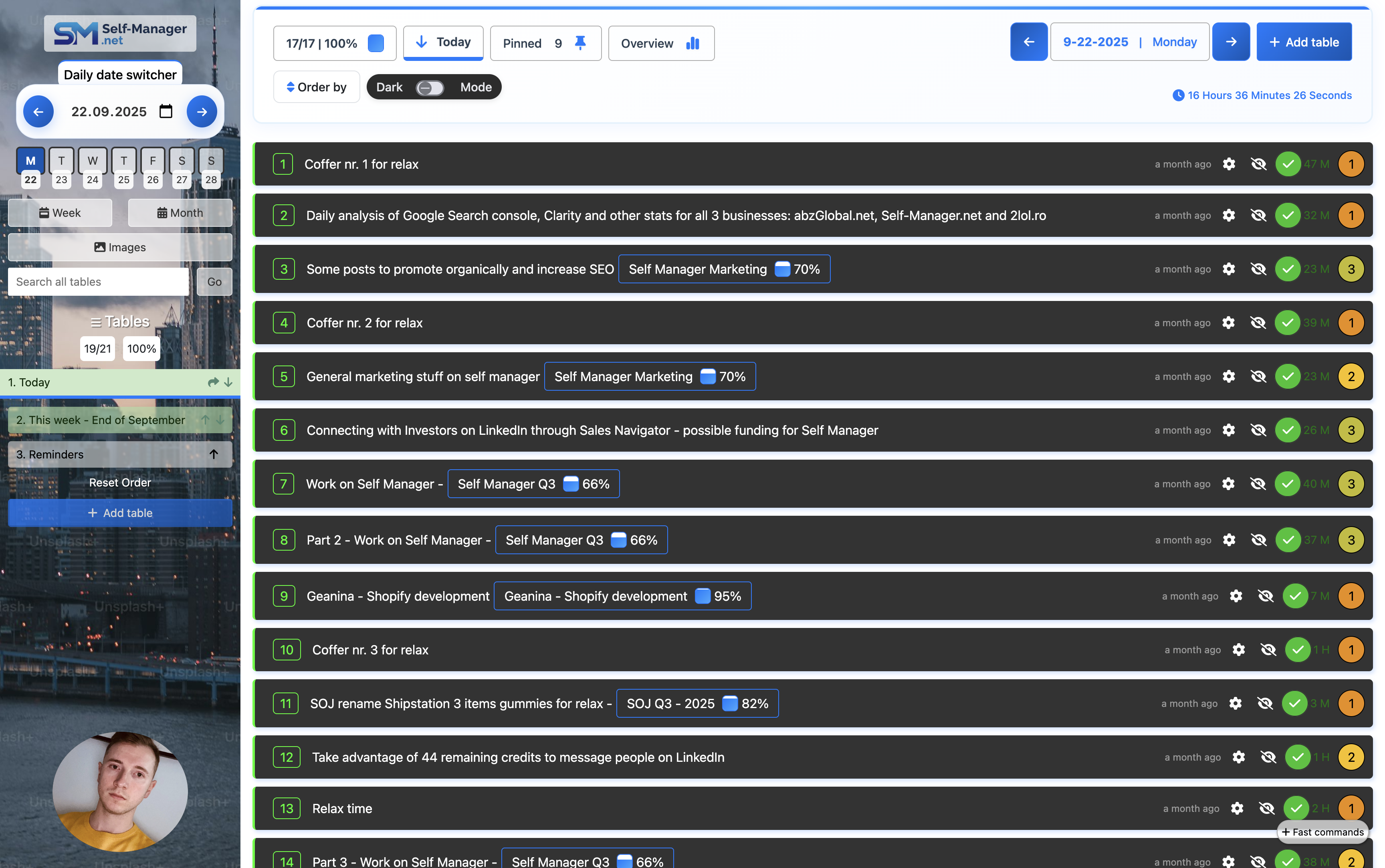This screenshot has height=868, width=1385.
Task: Open the calendar date picker
Action: (x=166, y=111)
